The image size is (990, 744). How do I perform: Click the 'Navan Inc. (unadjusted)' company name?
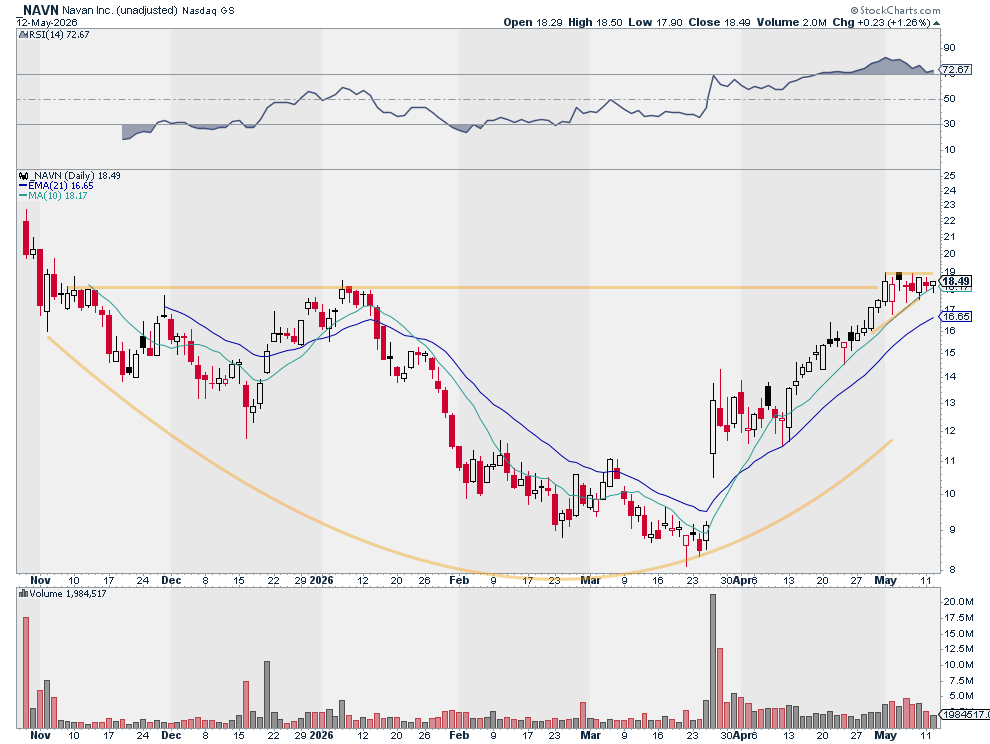point(120,11)
